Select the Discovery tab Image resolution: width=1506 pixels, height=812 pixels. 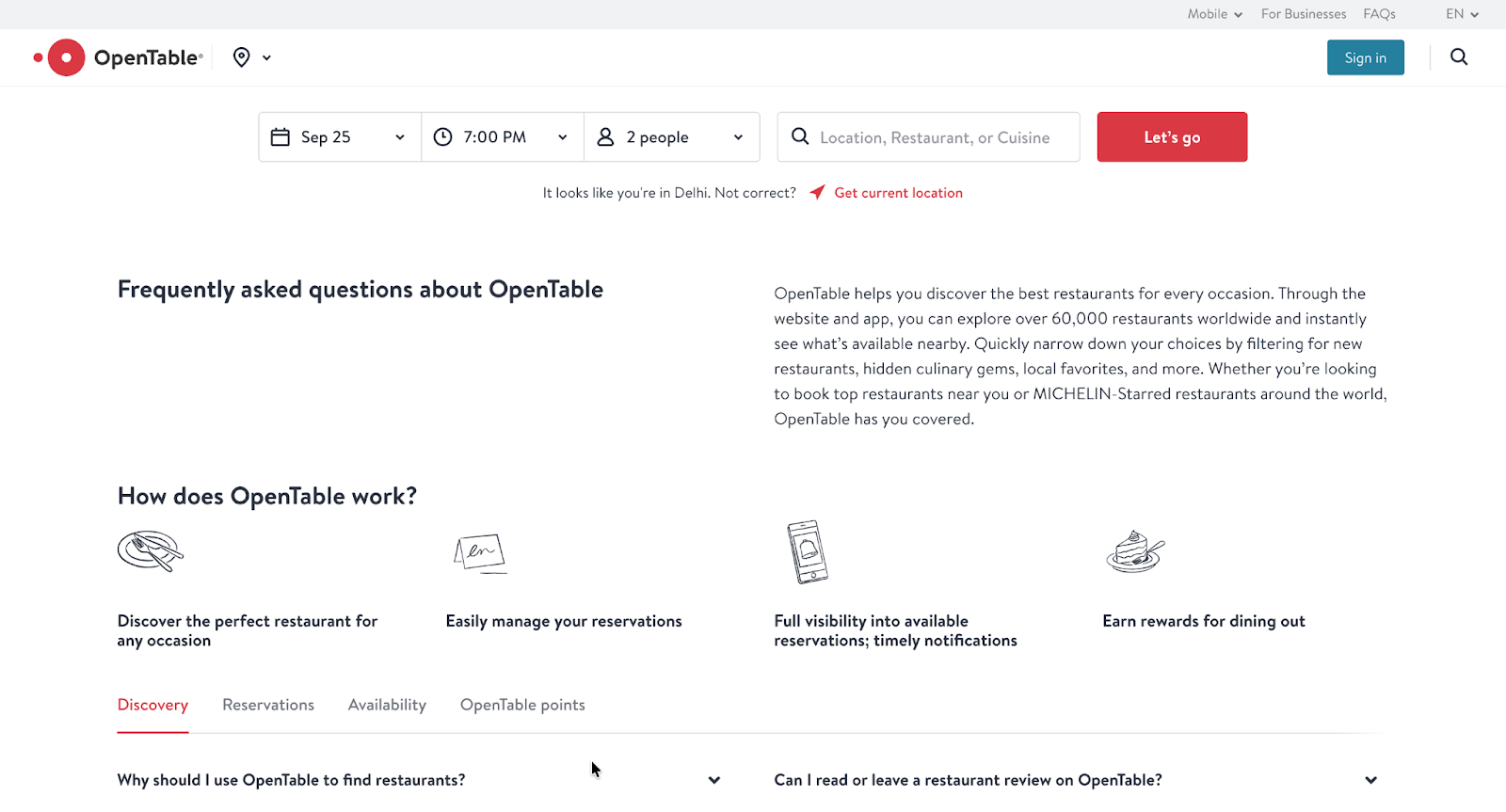[152, 705]
